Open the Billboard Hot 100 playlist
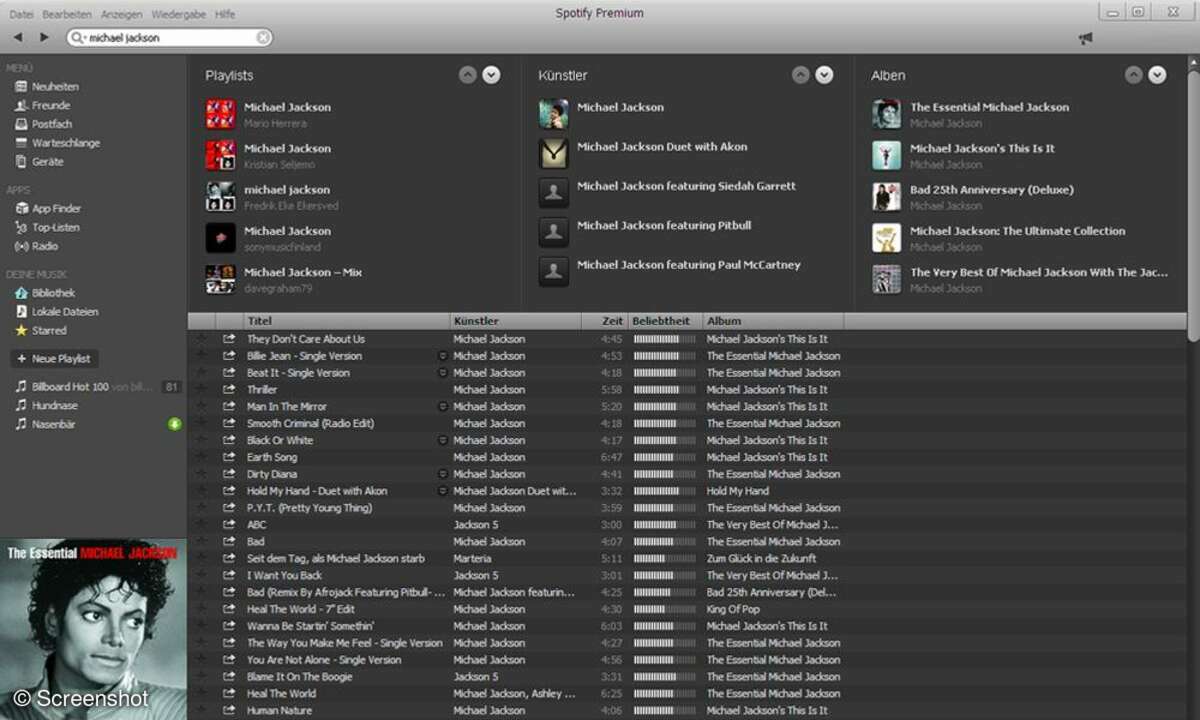The height and width of the screenshot is (720, 1200). pyautogui.click(x=69, y=387)
